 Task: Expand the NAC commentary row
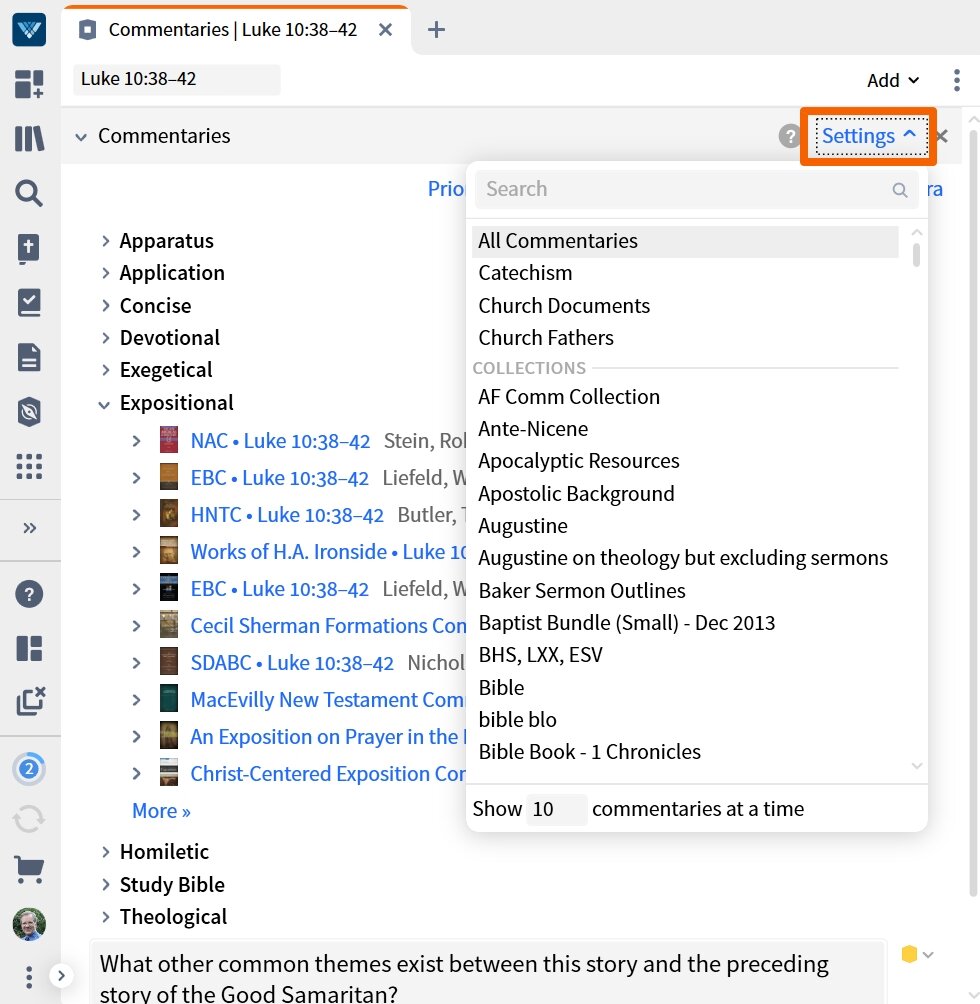point(136,441)
